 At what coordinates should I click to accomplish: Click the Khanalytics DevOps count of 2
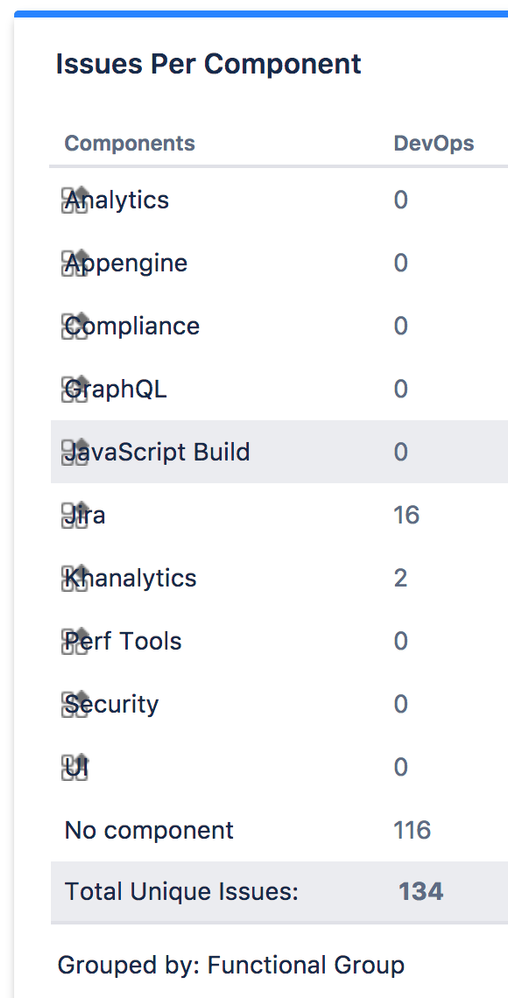click(400, 578)
